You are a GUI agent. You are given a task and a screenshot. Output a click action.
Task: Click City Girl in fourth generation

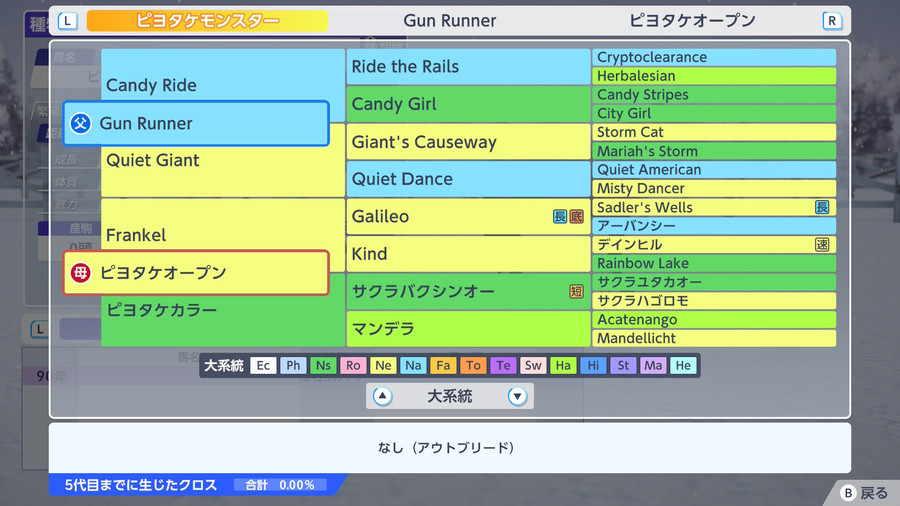tap(714, 114)
